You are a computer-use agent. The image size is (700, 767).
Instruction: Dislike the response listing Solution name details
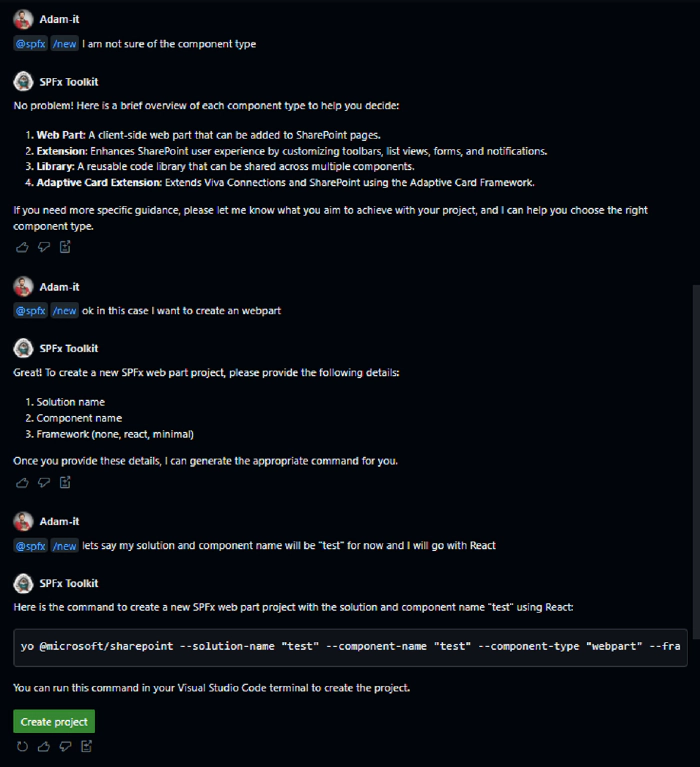pyautogui.click(x=44, y=482)
